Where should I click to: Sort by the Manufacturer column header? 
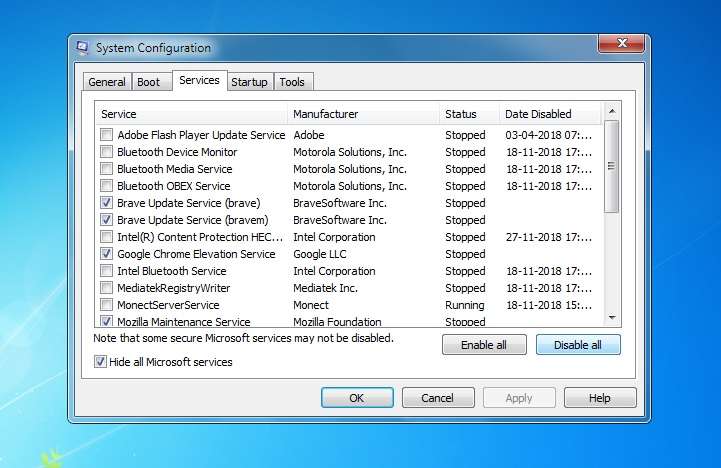pos(363,114)
